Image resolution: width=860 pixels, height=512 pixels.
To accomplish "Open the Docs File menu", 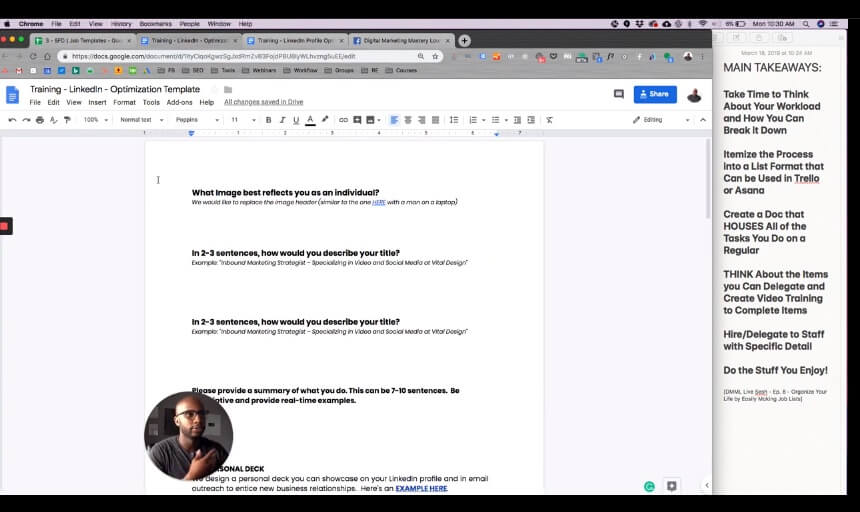I will click(x=35, y=103).
